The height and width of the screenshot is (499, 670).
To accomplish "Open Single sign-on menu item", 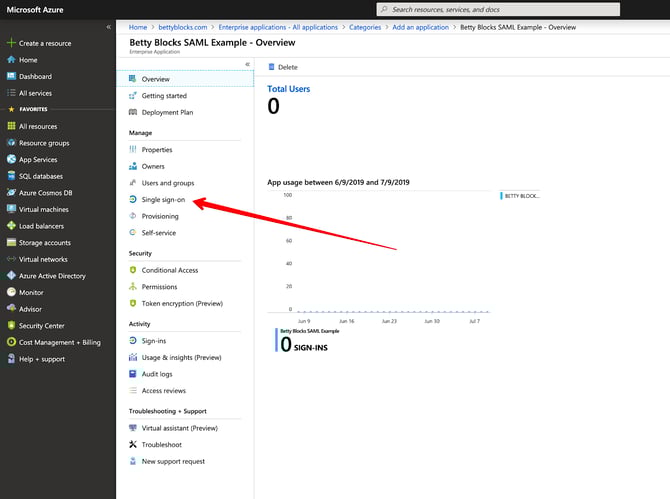I will 163,200.
